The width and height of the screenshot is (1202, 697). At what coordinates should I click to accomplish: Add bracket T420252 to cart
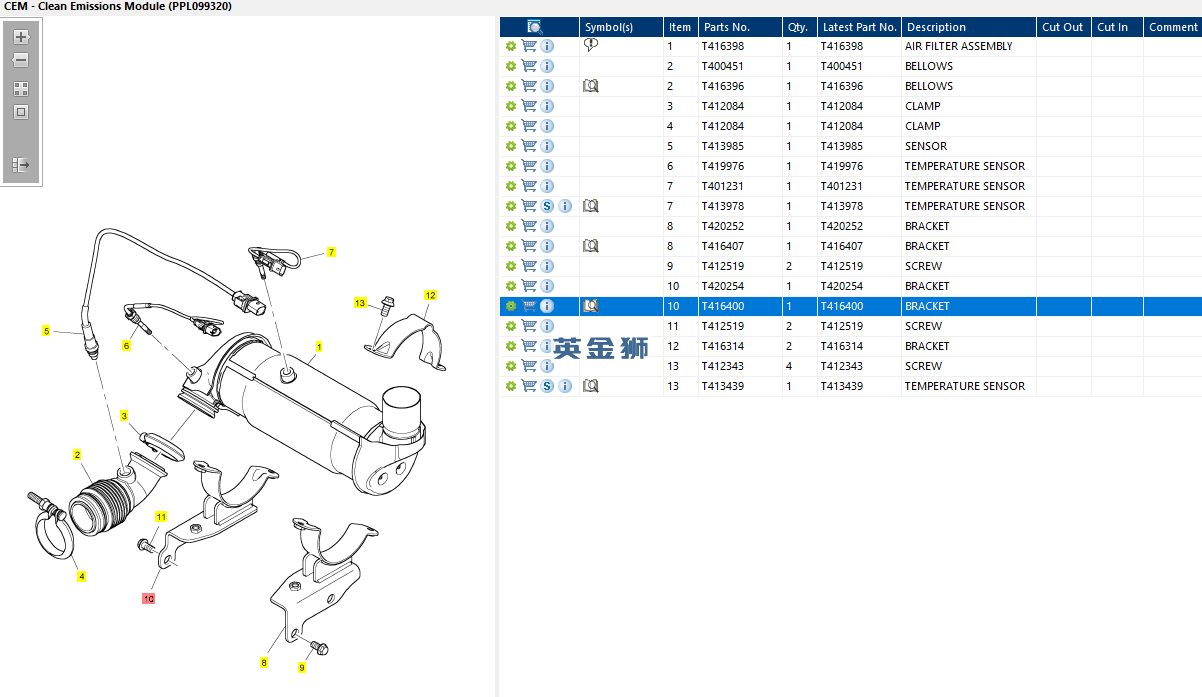[529, 226]
